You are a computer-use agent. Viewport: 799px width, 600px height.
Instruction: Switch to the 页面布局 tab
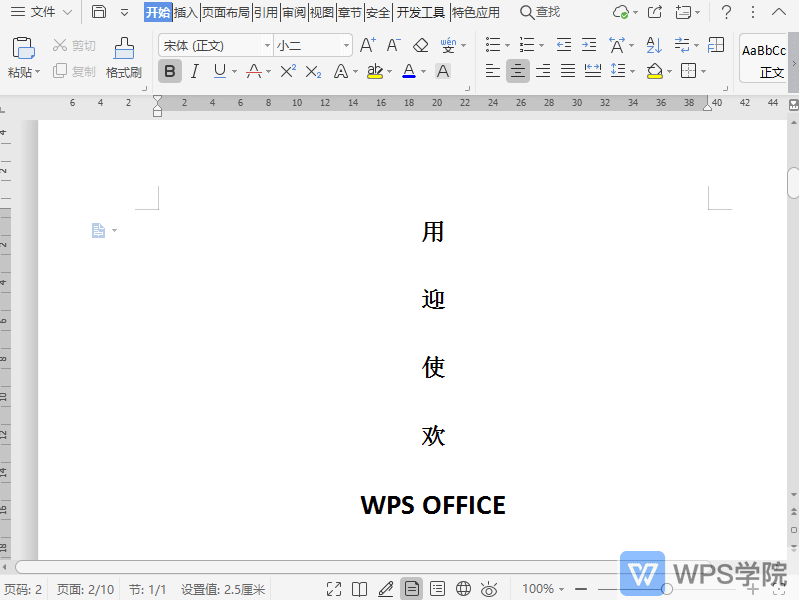(x=225, y=12)
